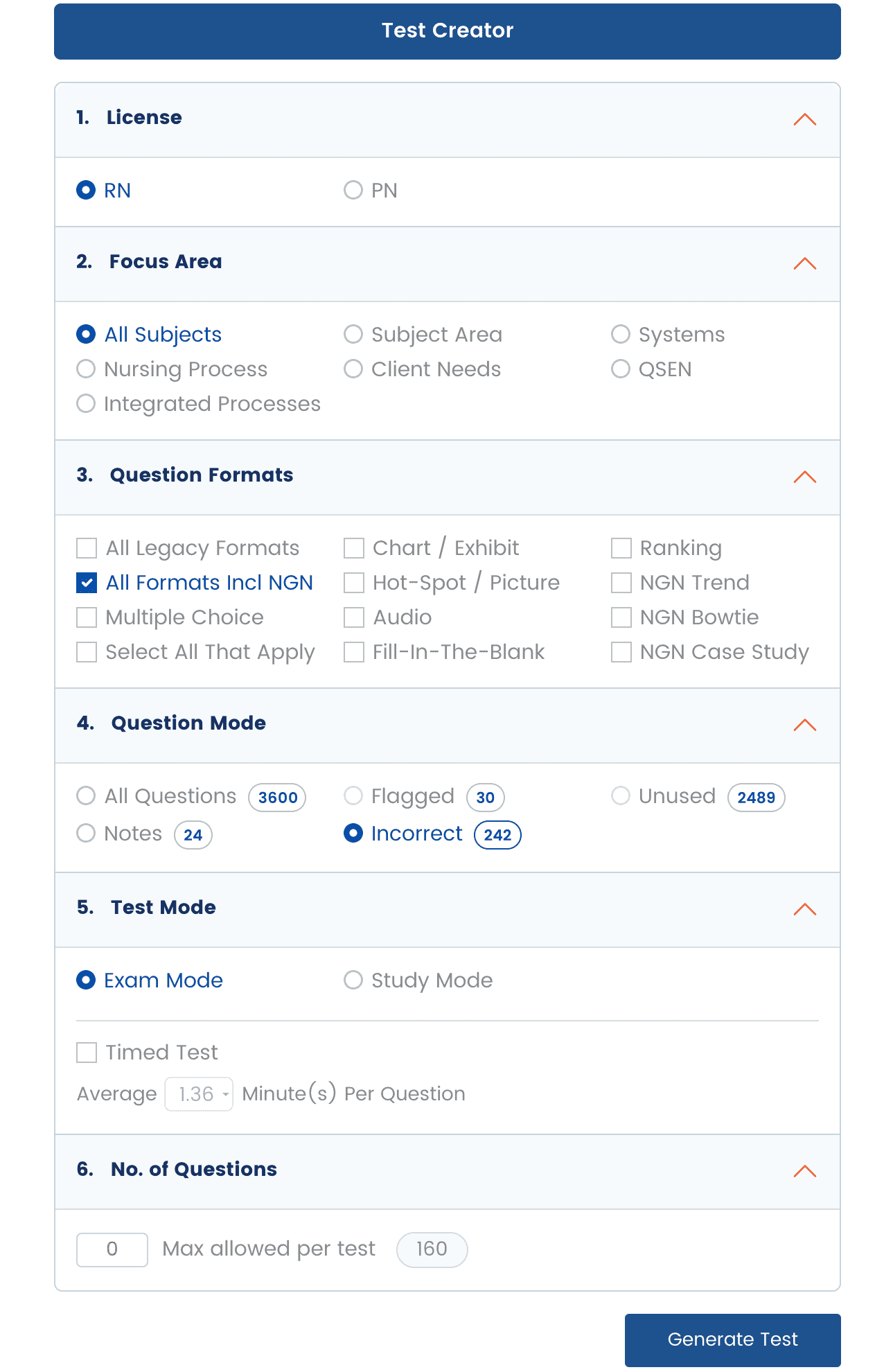893x1372 pixels.
Task: Tick the Timed Test checkbox
Action: [87, 1053]
